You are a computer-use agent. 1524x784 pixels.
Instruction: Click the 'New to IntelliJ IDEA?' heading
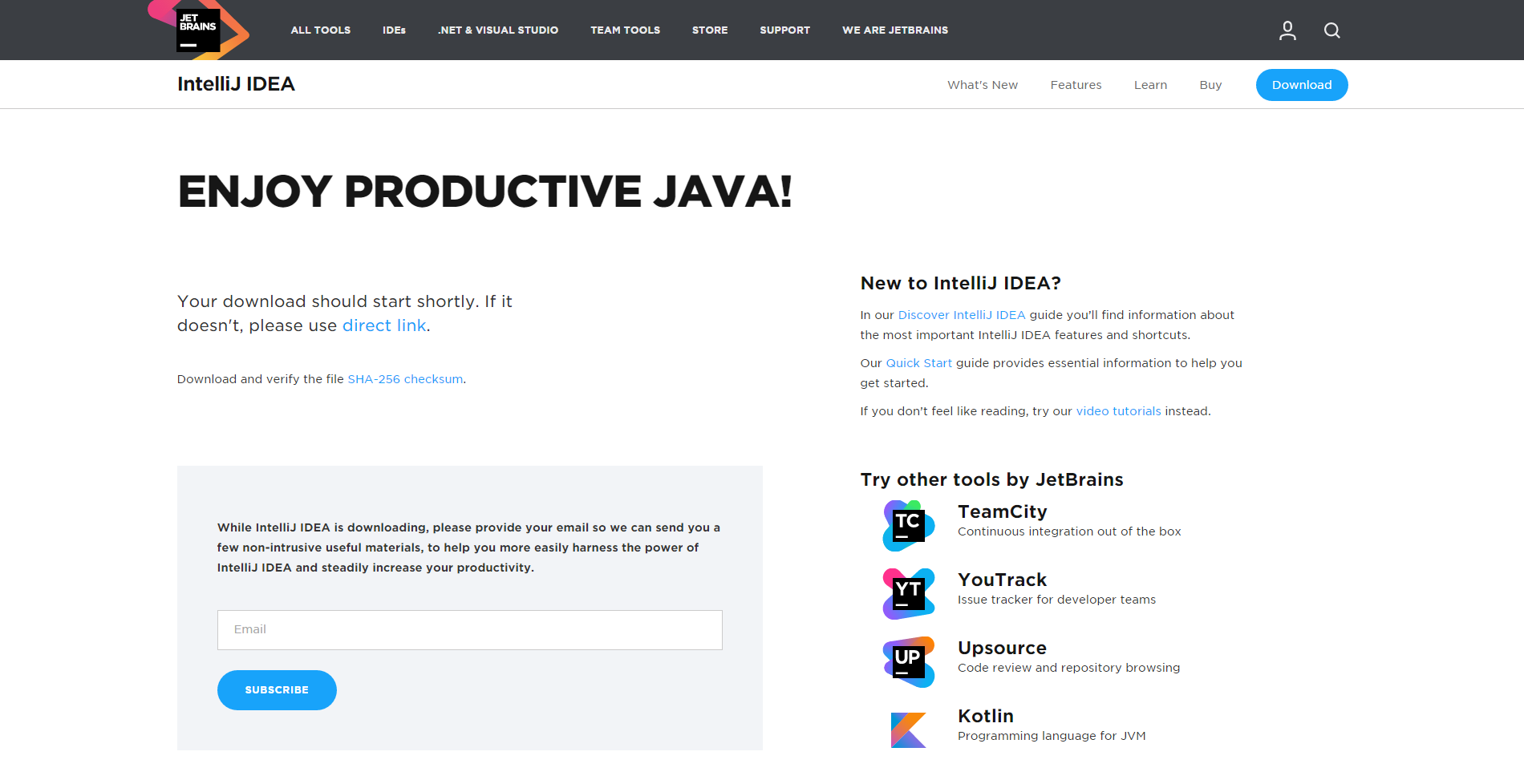pos(960,283)
